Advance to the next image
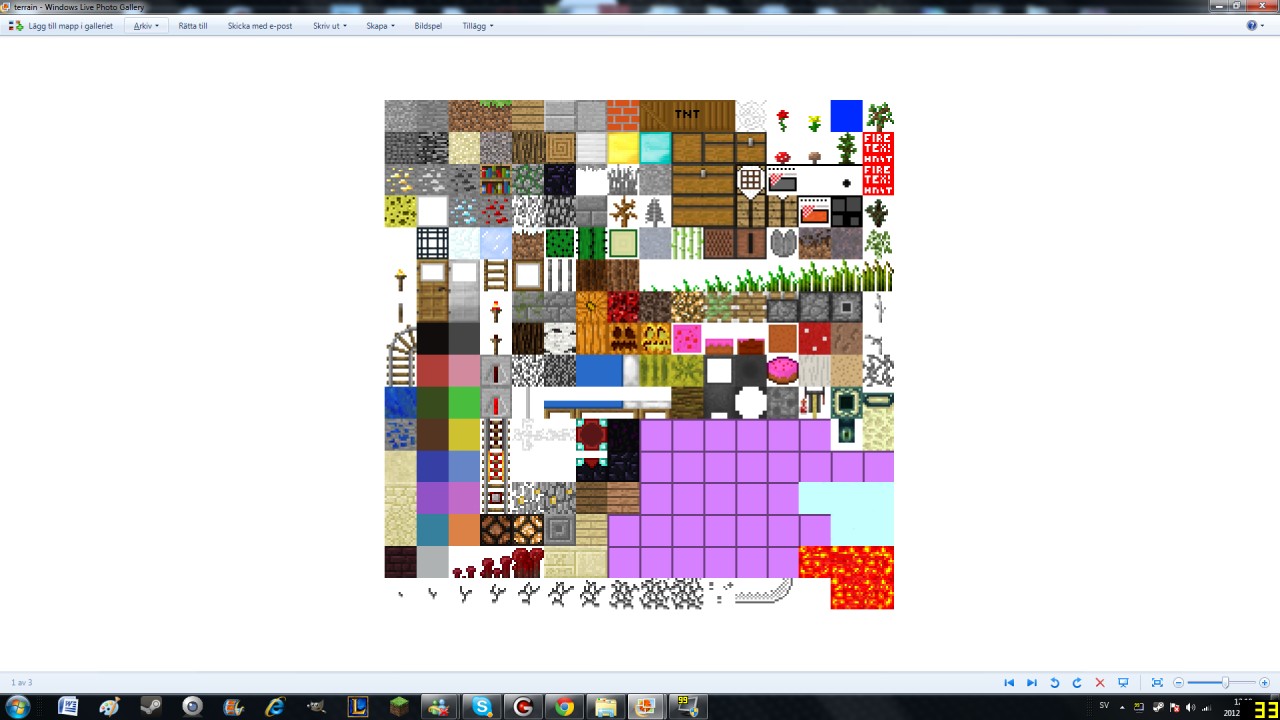The height and width of the screenshot is (720, 1280). coord(1031,682)
